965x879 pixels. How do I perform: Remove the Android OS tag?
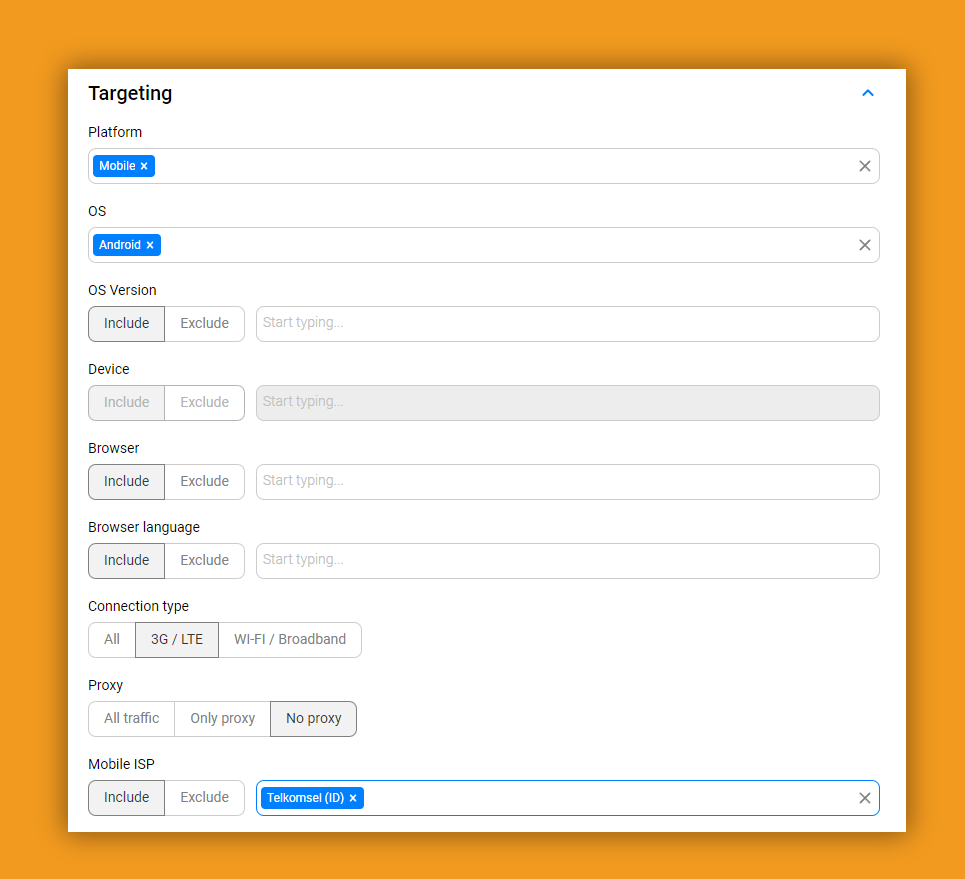150,245
